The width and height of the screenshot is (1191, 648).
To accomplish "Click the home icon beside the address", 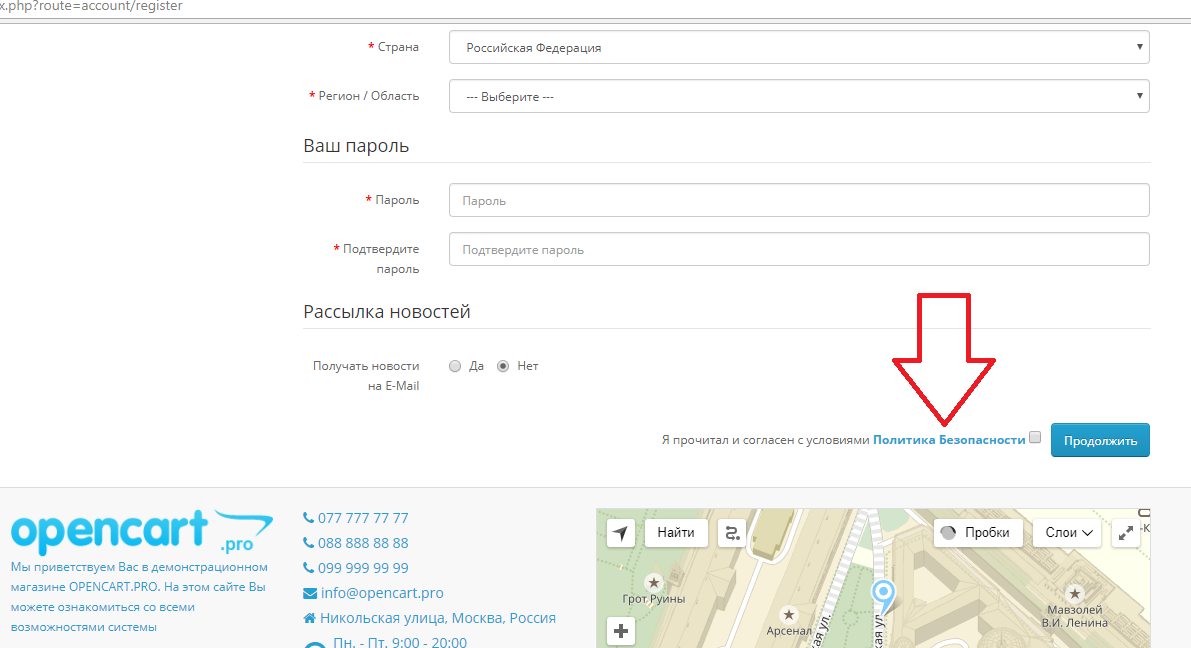I will coord(309,618).
